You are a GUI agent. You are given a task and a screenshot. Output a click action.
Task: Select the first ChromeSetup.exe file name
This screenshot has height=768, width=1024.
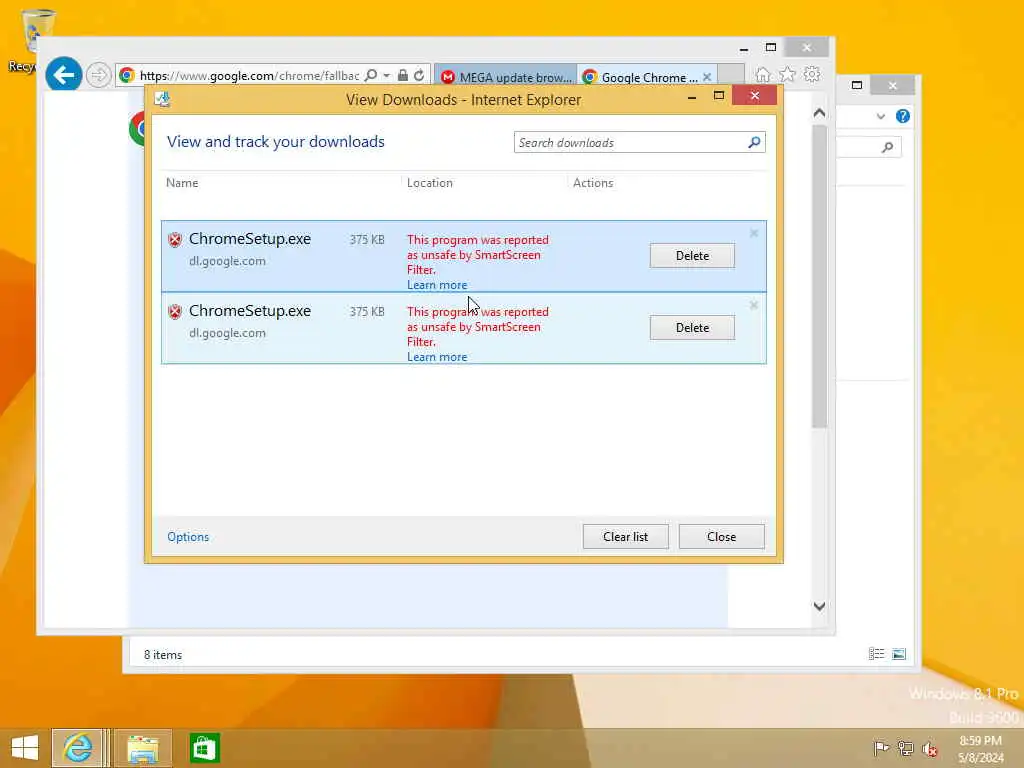pyautogui.click(x=249, y=239)
